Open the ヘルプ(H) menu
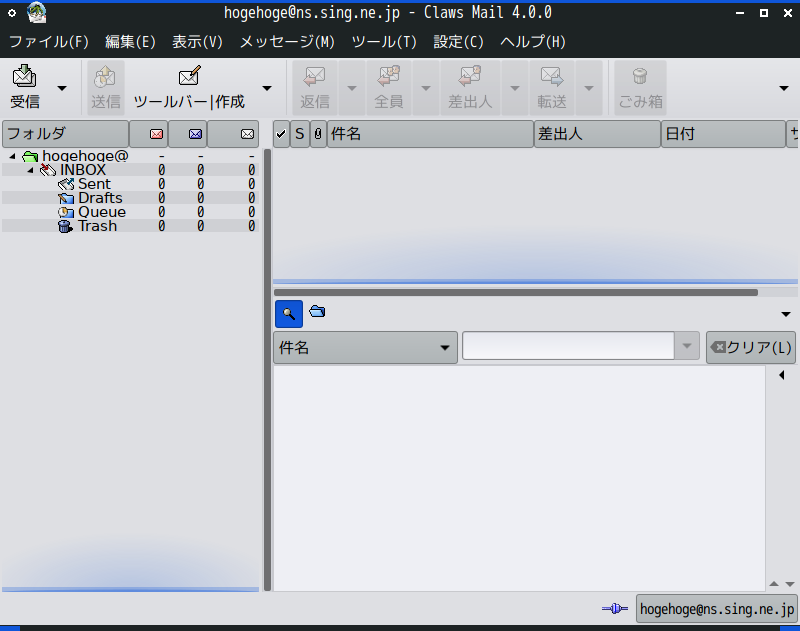This screenshot has height=631, width=800. pyautogui.click(x=533, y=42)
